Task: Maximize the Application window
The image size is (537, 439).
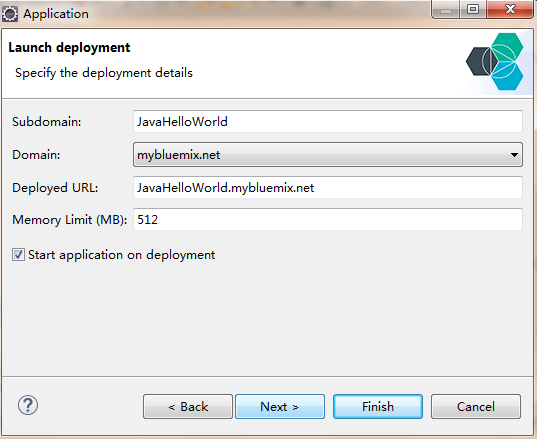Action: 473,9
